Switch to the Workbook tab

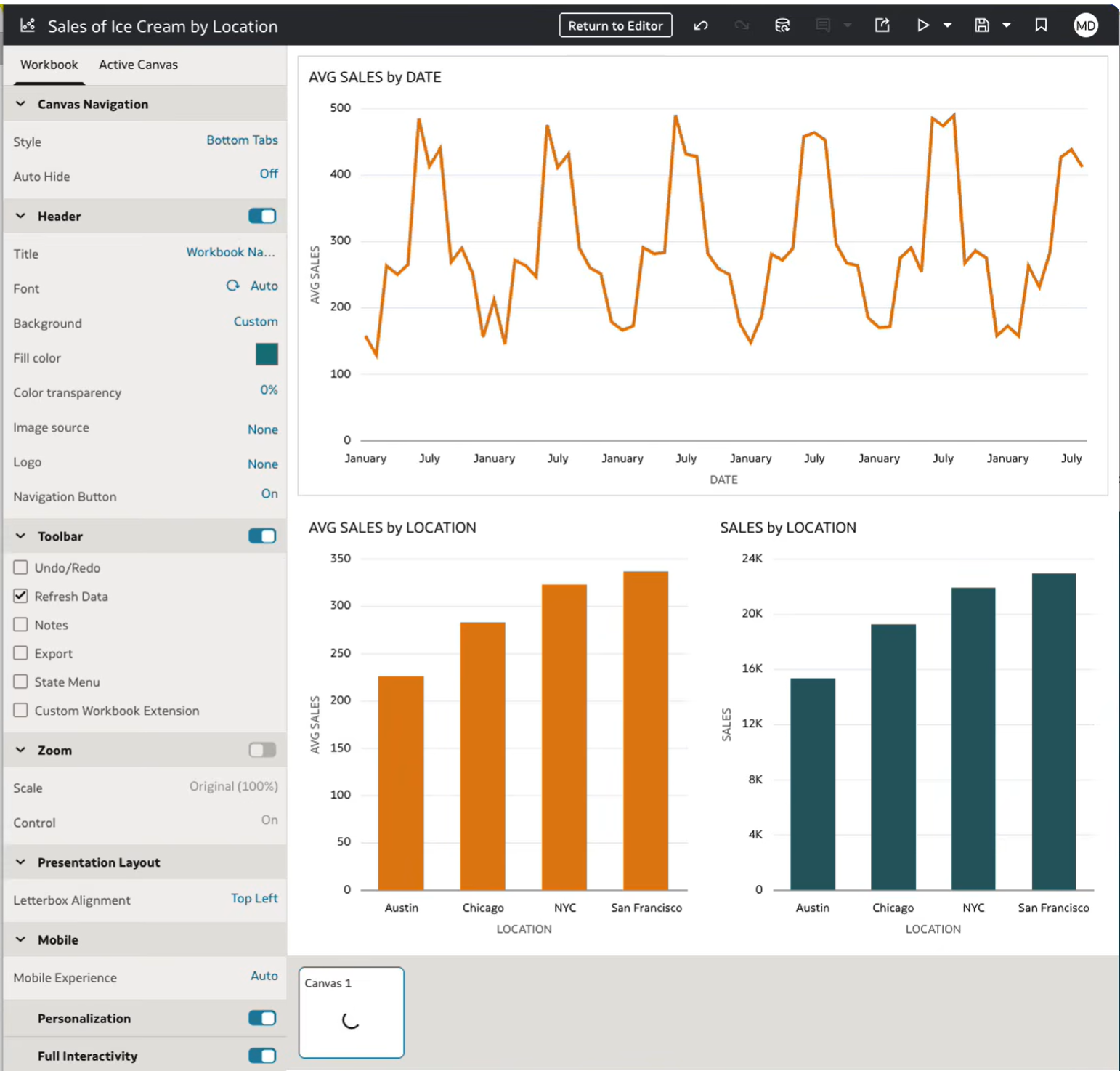pyautogui.click(x=49, y=65)
